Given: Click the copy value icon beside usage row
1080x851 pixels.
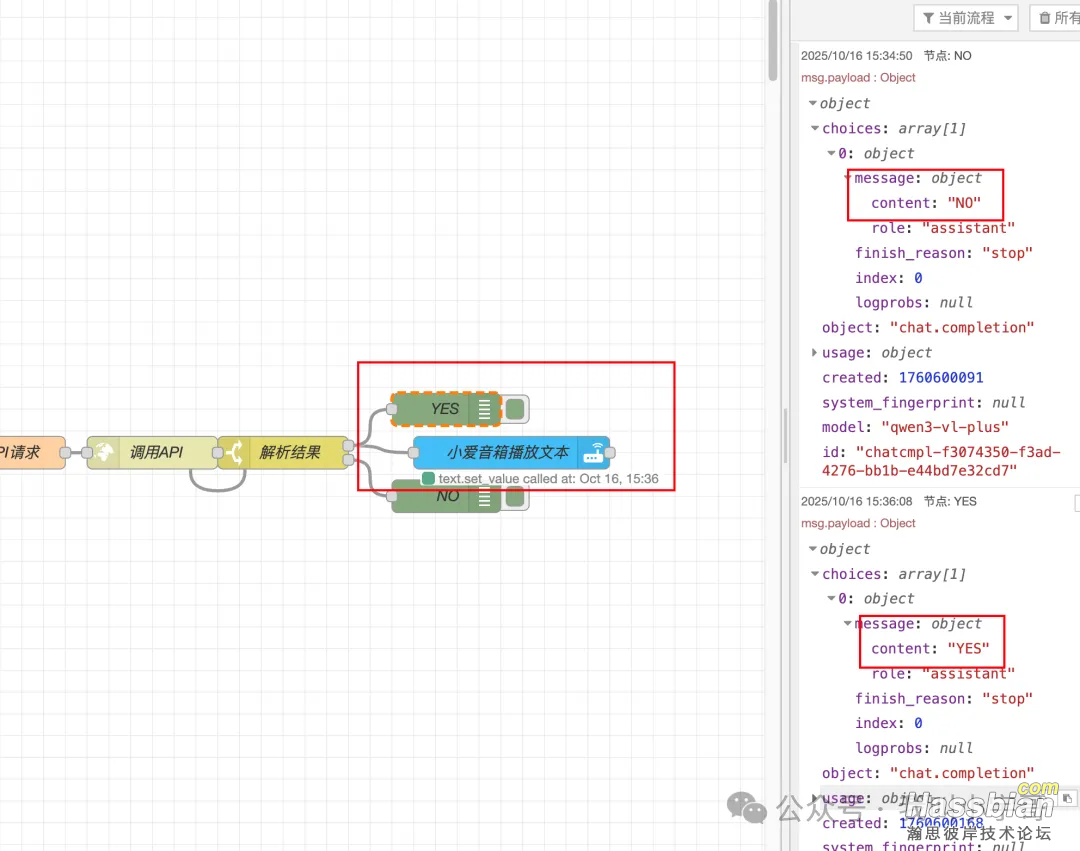Looking at the screenshot, I should 1067,798.
